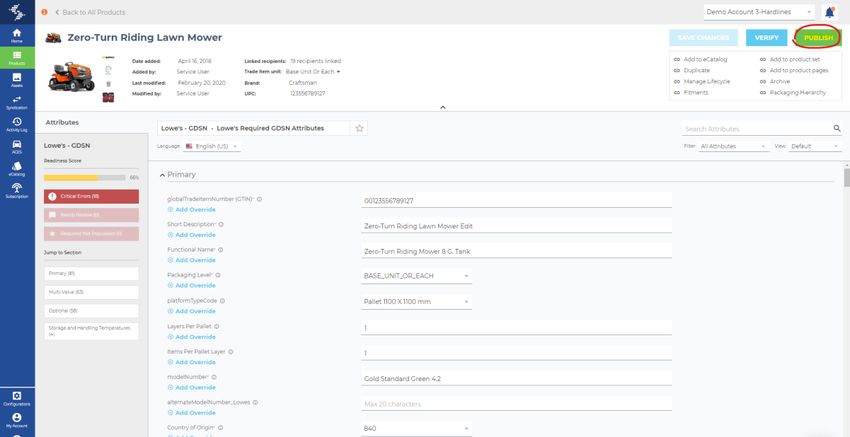Screen dimensions: 850x437
Task: Open Configurations in the sidebar
Action: click(17, 399)
